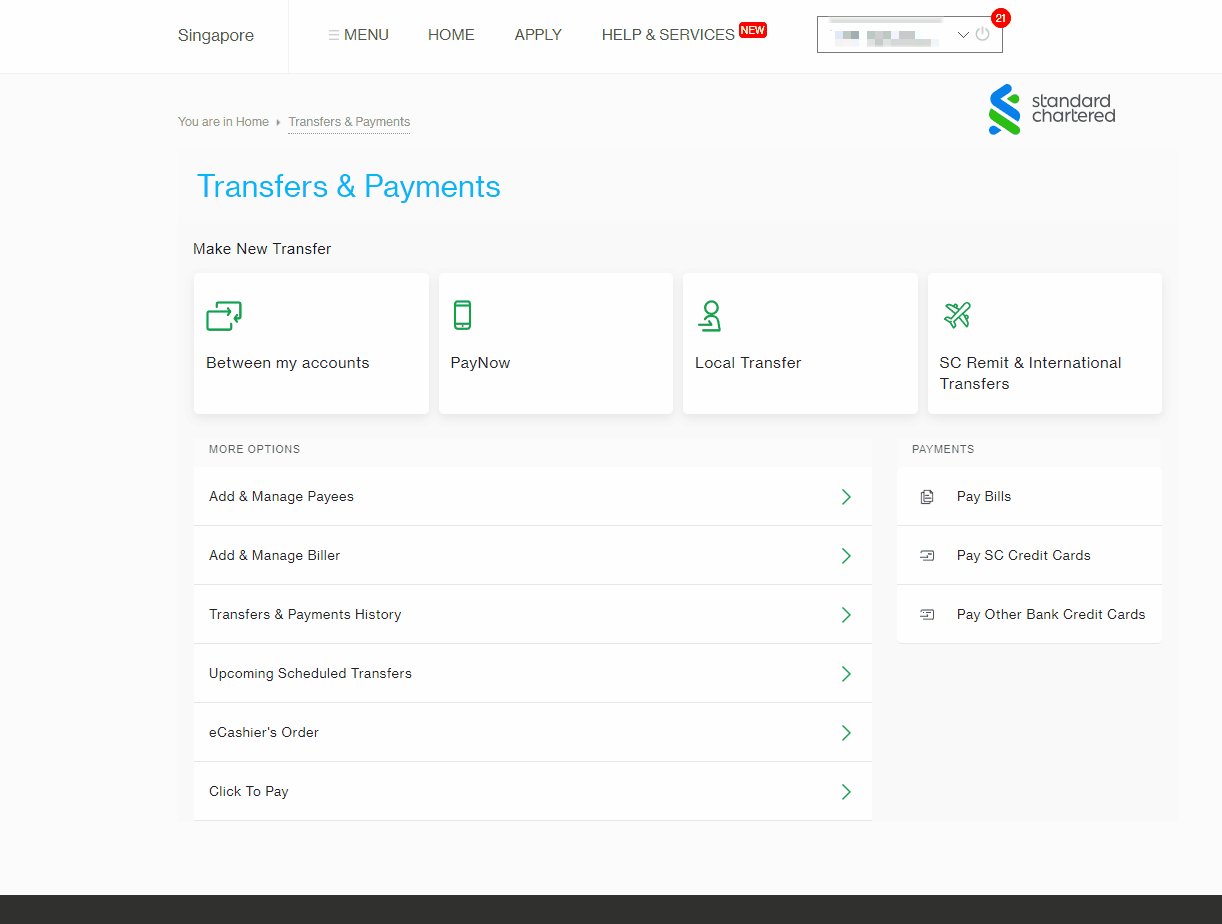Choose the Local Transfer option

pos(800,344)
